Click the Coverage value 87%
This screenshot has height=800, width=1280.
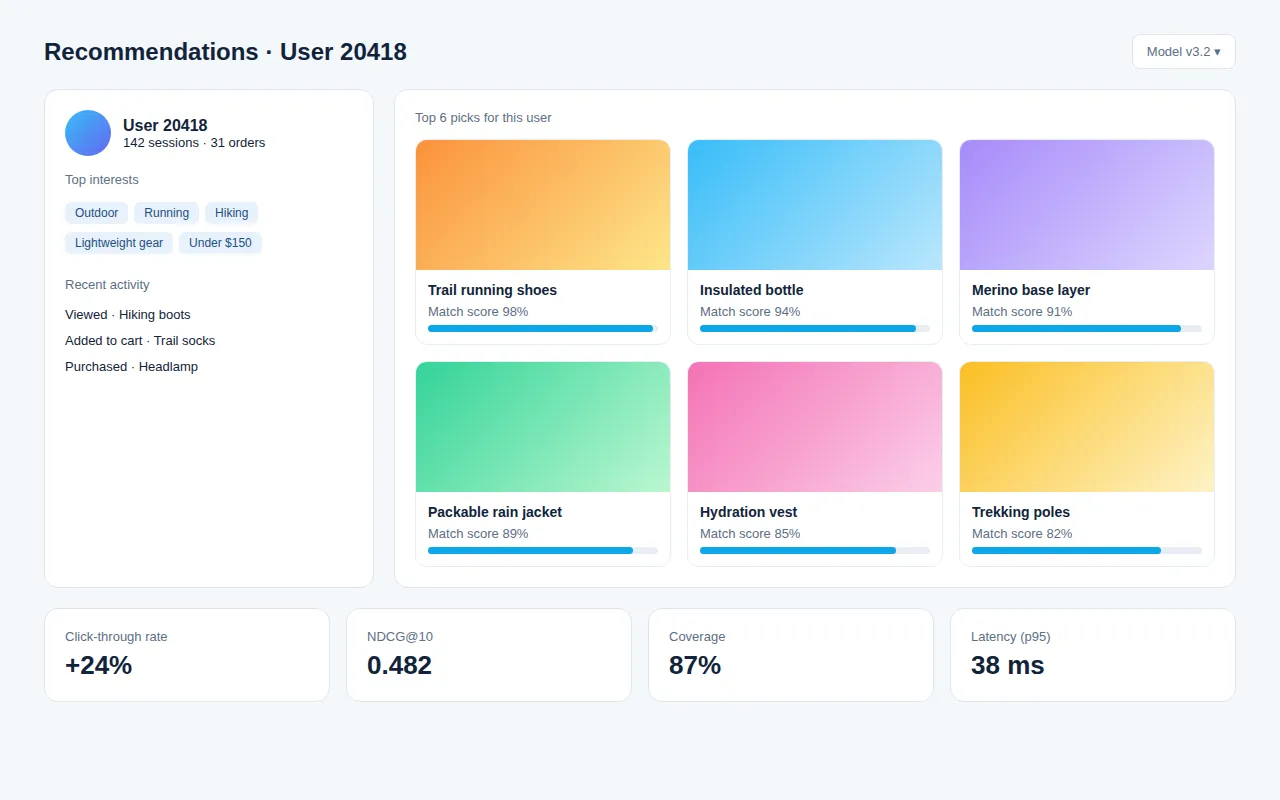tap(695, 665)
